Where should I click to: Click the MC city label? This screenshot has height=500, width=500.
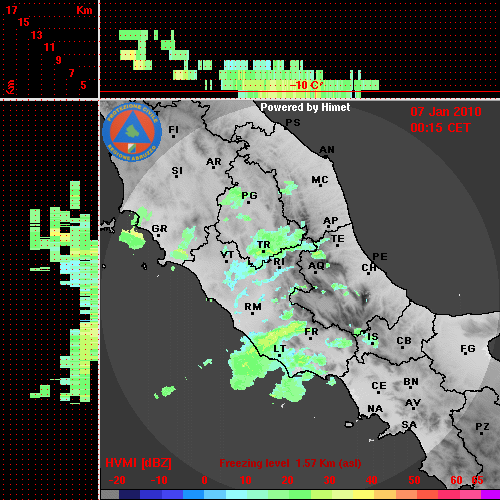[320, 180]
